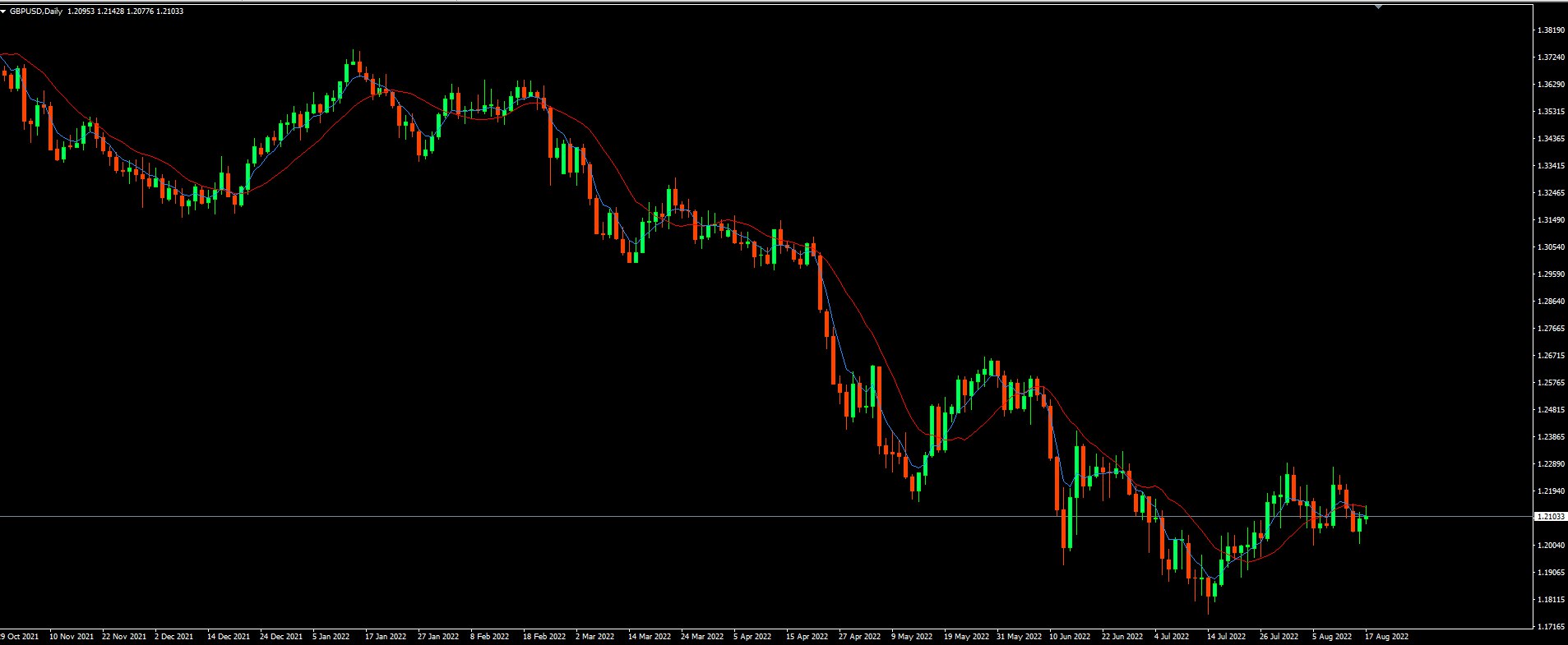Click the 1.37240 price axis label
The width and height of the screenshot is (1568, 645).
pos(1550,58)
